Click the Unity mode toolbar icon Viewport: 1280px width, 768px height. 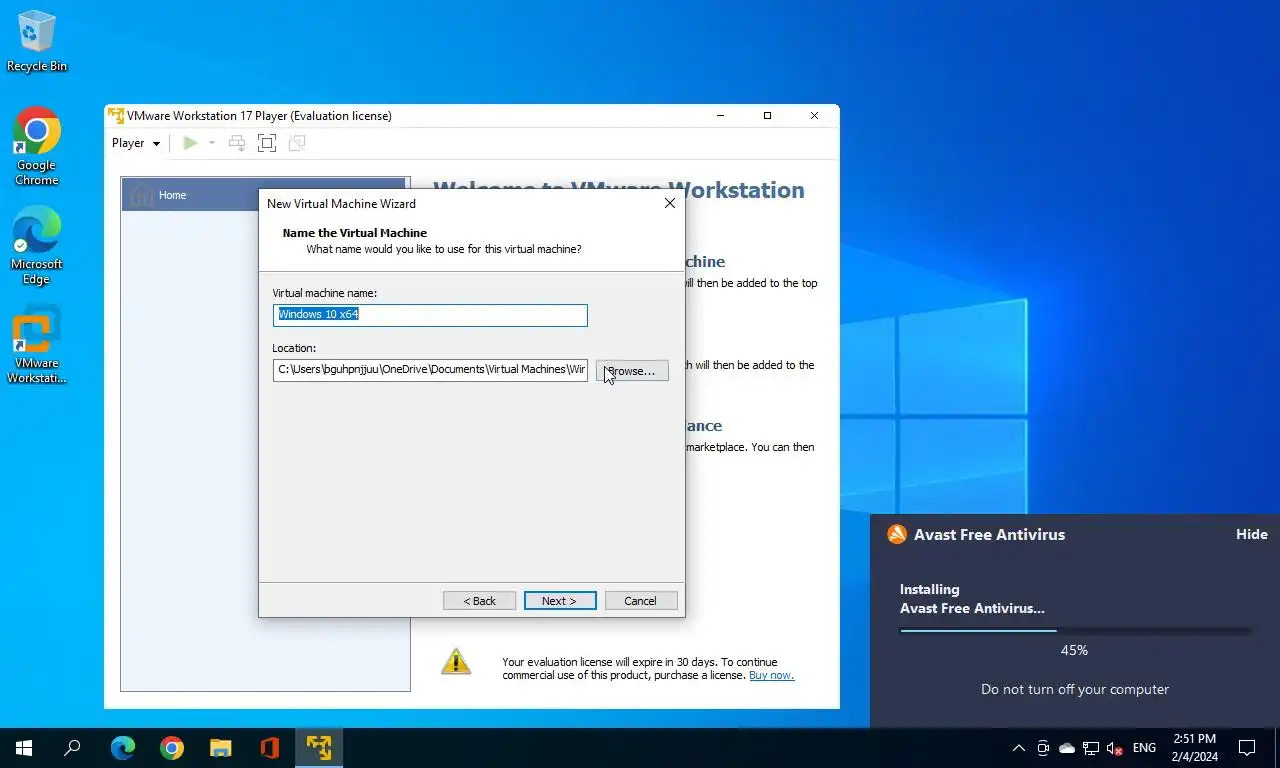point(296,143)
